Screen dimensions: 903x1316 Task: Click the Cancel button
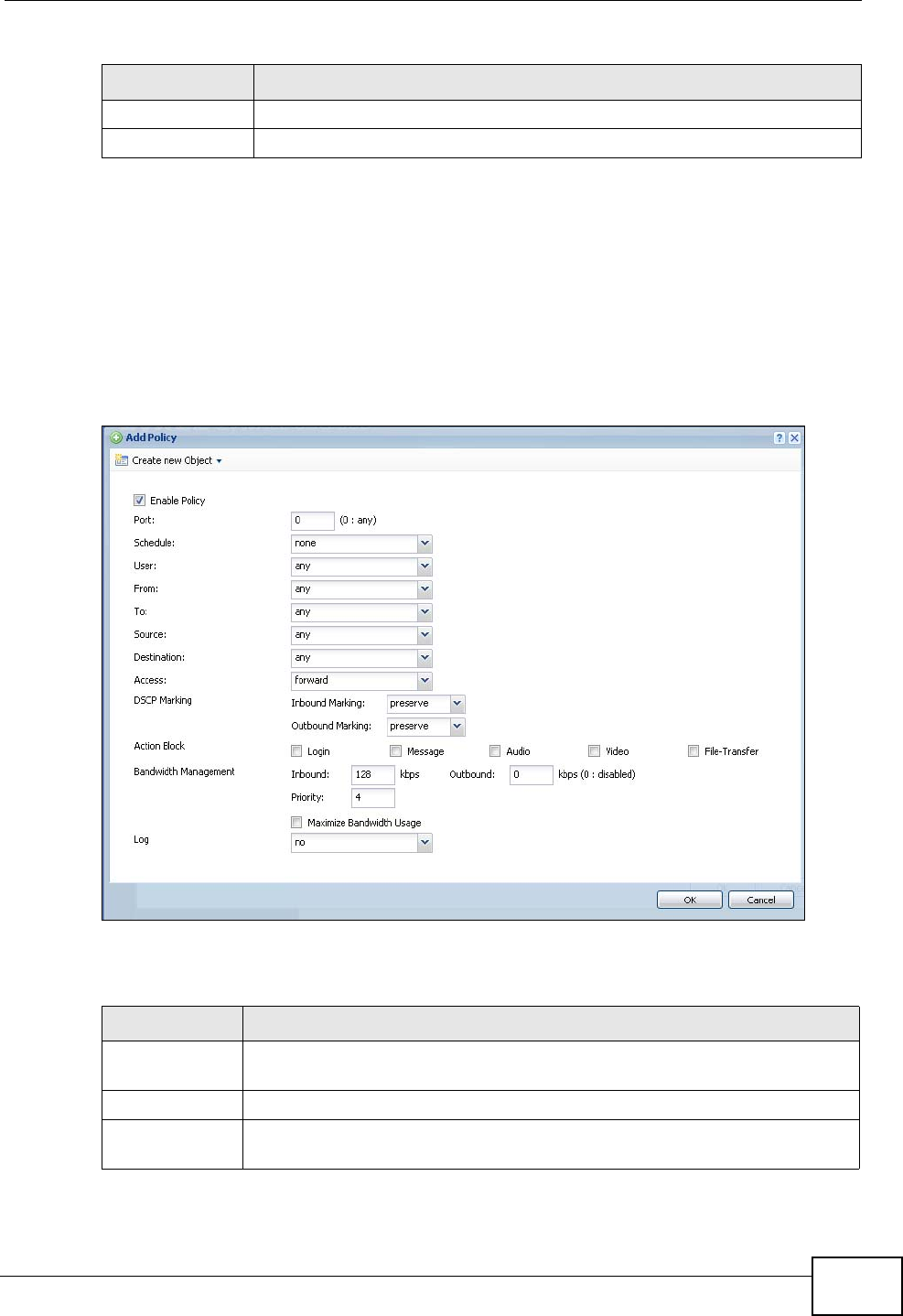761,900
